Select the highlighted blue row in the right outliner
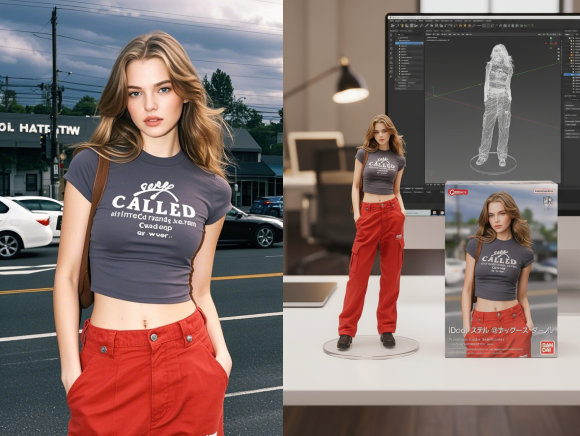The image size is (580, 436). (x=572, y=75)
